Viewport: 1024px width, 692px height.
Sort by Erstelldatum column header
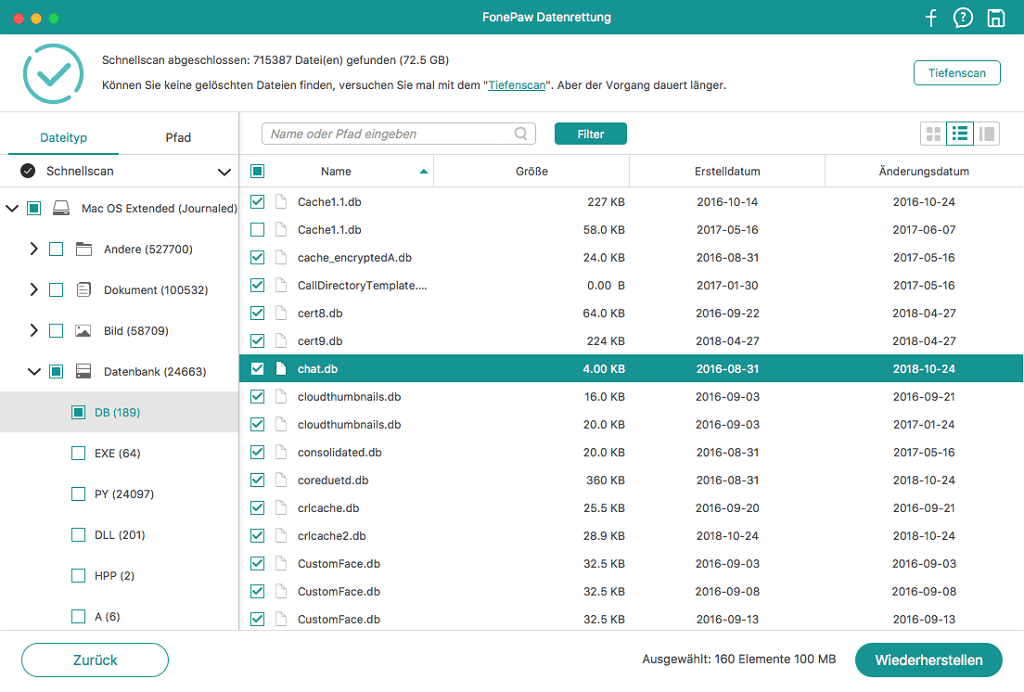[x=728, y=172]
